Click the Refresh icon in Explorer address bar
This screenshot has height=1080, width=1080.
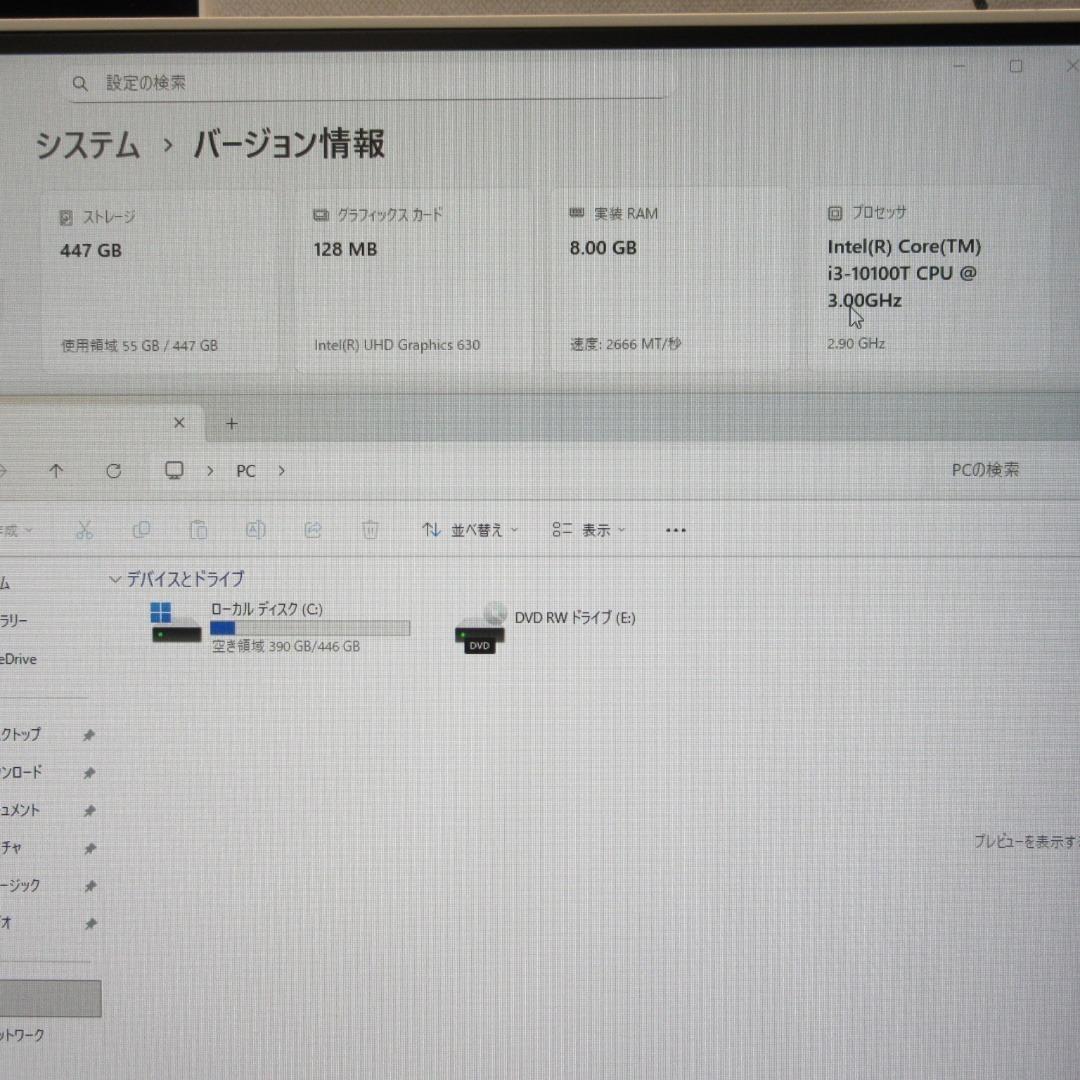point(114,470)
